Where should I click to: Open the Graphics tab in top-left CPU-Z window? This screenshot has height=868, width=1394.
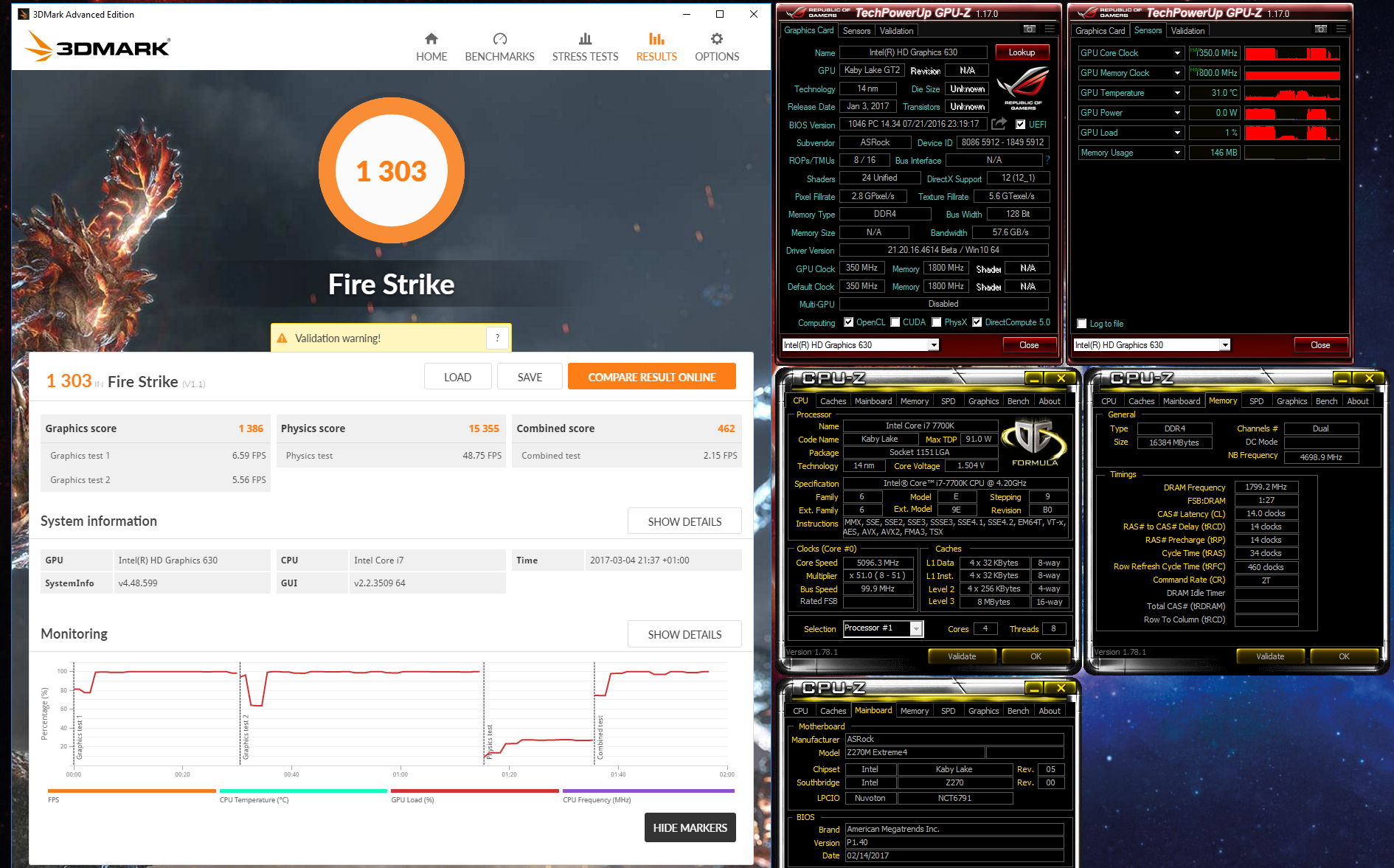[x=983, y=401]
